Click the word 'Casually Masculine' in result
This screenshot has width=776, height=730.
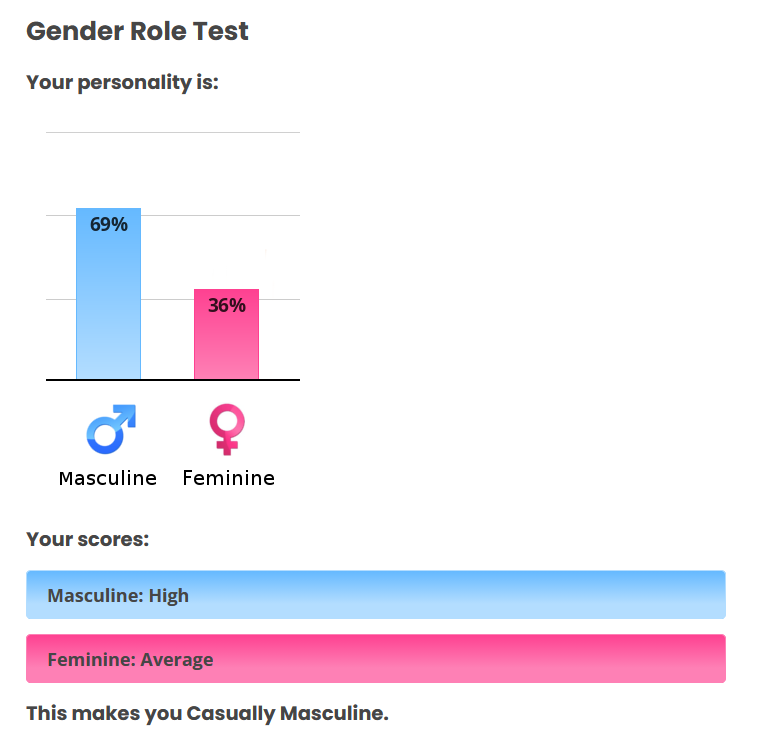[x=288, y=713]
